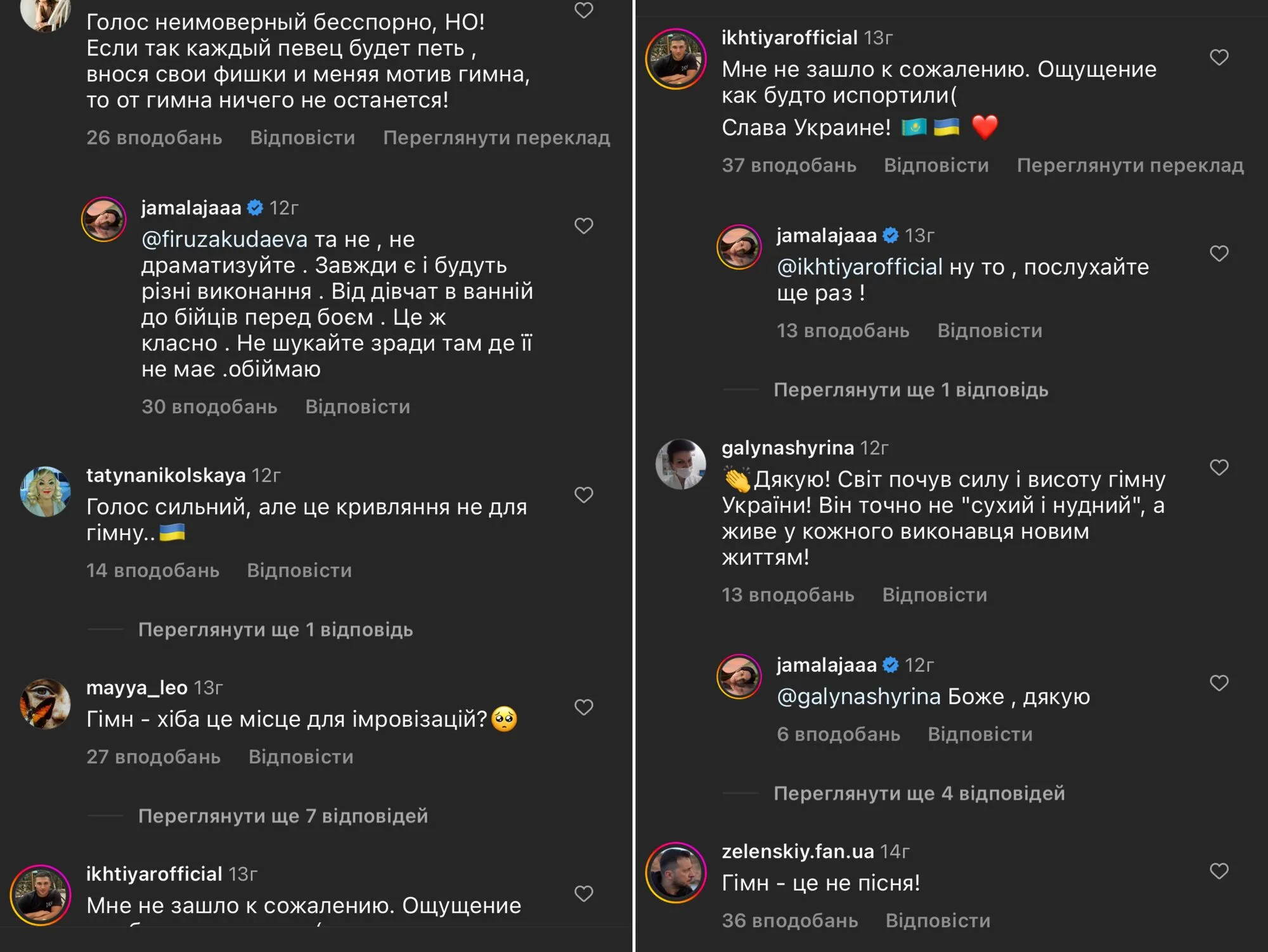The height and width of the screenshot is (952, 1268).
Task: Show 4 more replies under galynashyrina
Action: click(919, 793)
